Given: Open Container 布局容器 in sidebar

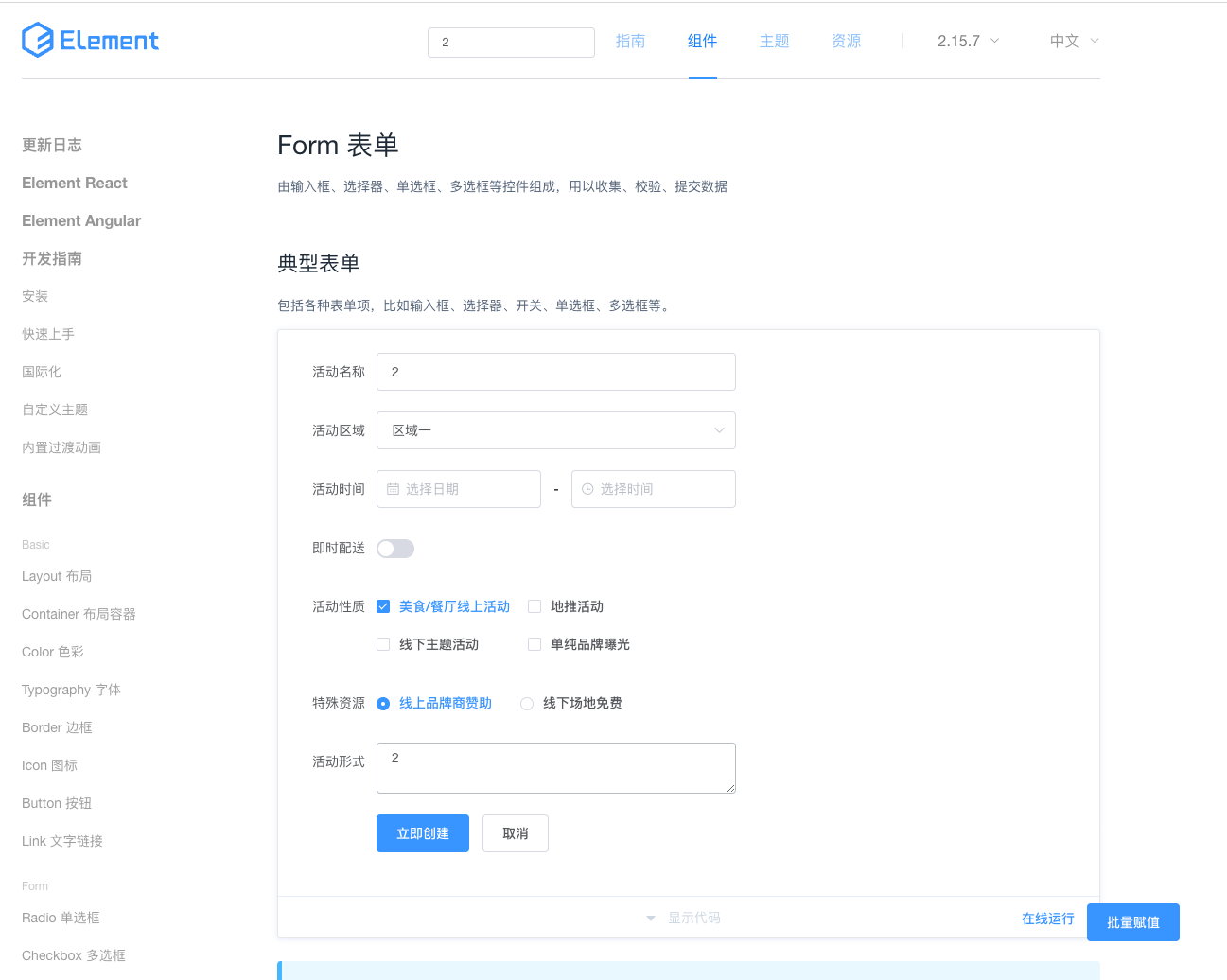Looking at the screenshot, I should point(79,614).
